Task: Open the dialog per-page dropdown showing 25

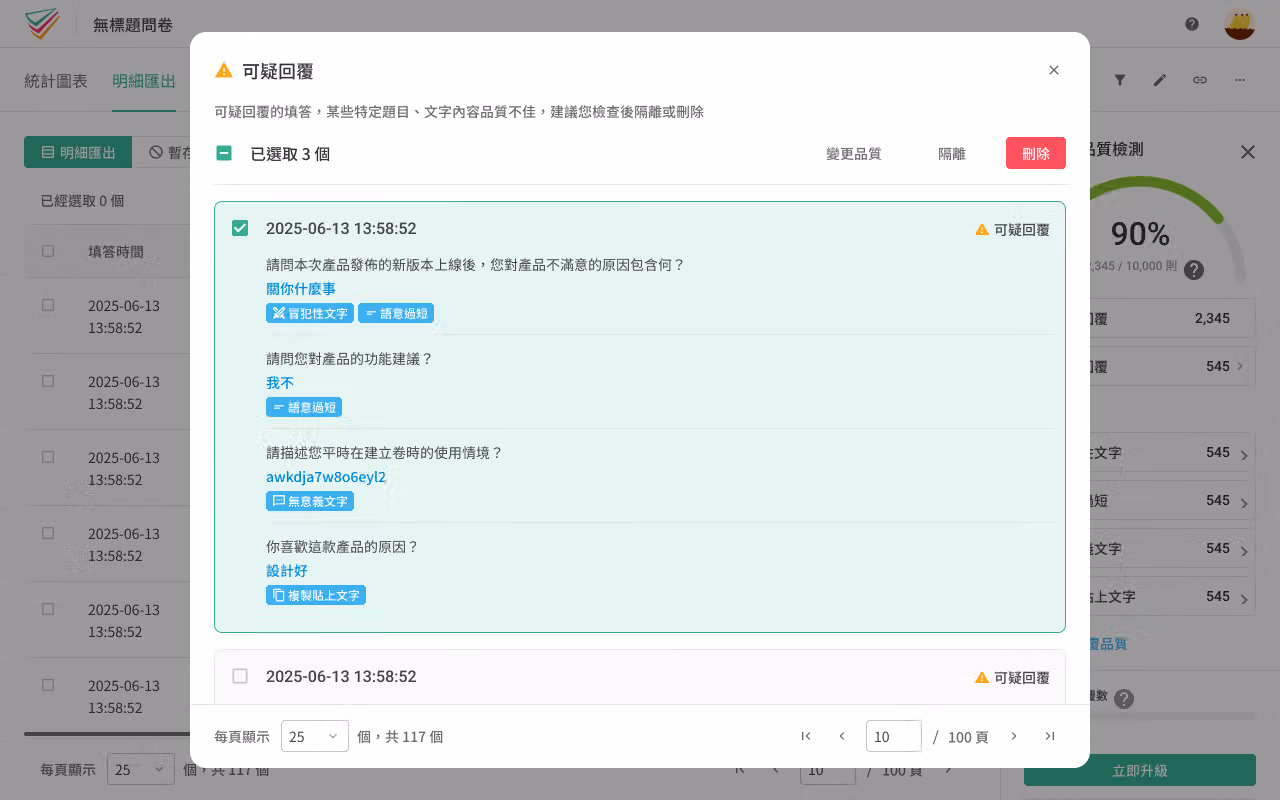Action: pos(315,736)
